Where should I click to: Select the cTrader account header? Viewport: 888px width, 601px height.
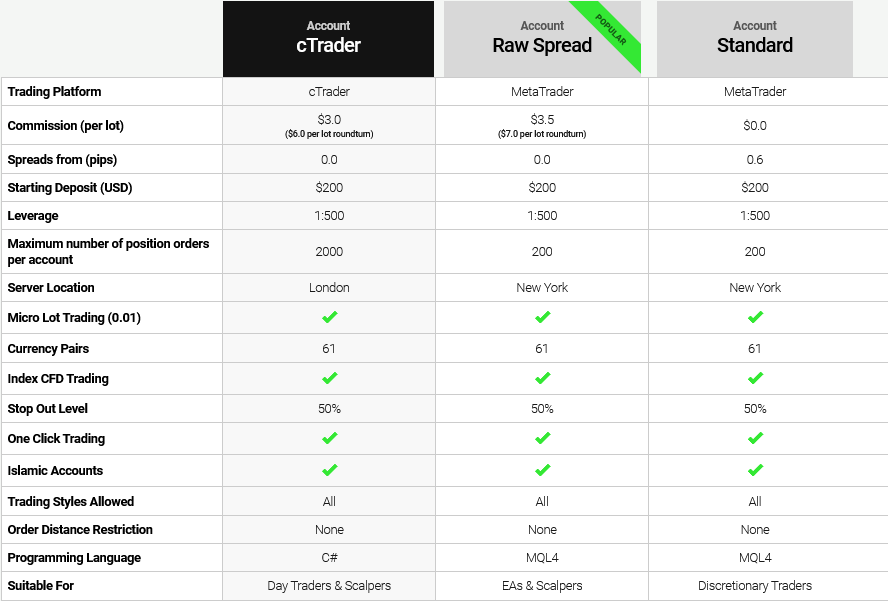tap(328, 39)
